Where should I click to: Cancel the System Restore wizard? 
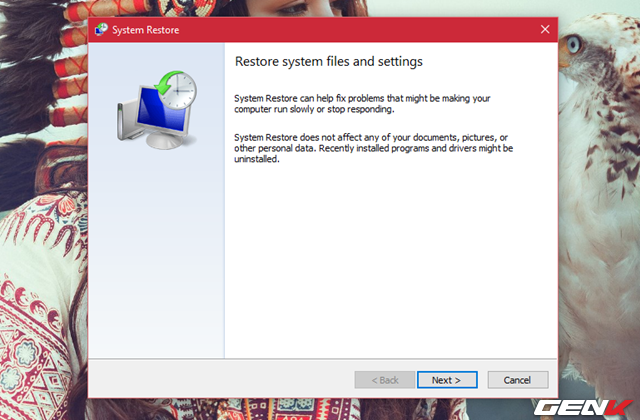click(x=518, y=380)
